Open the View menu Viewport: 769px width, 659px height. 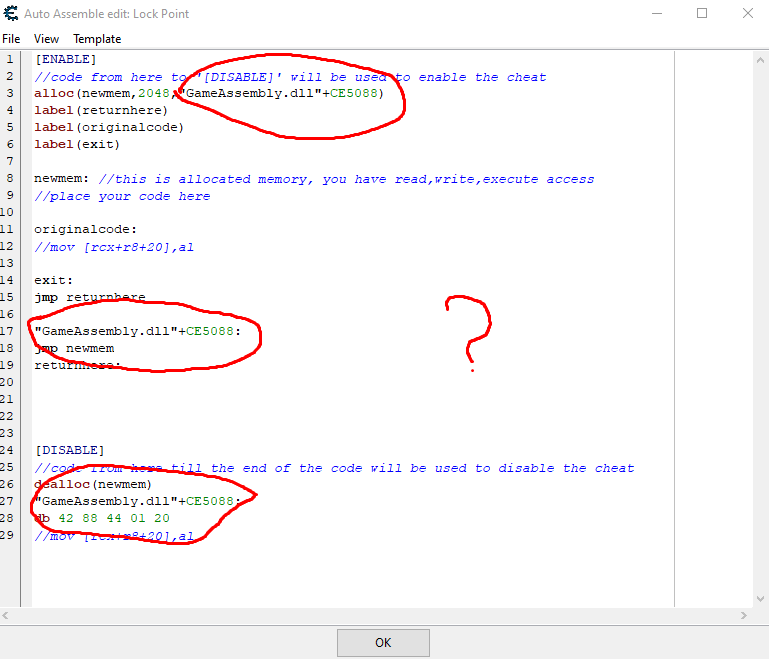click(46, 39)
